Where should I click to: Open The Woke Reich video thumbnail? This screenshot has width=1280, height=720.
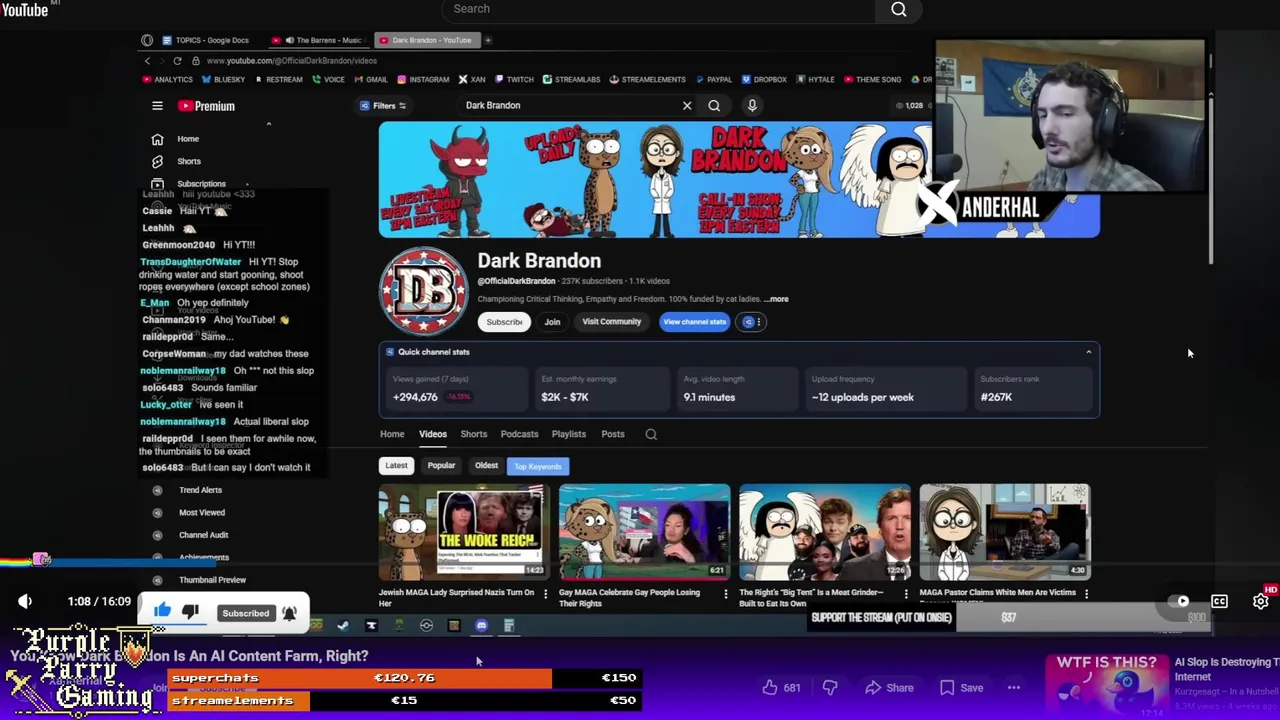click(x=464, y=532)
